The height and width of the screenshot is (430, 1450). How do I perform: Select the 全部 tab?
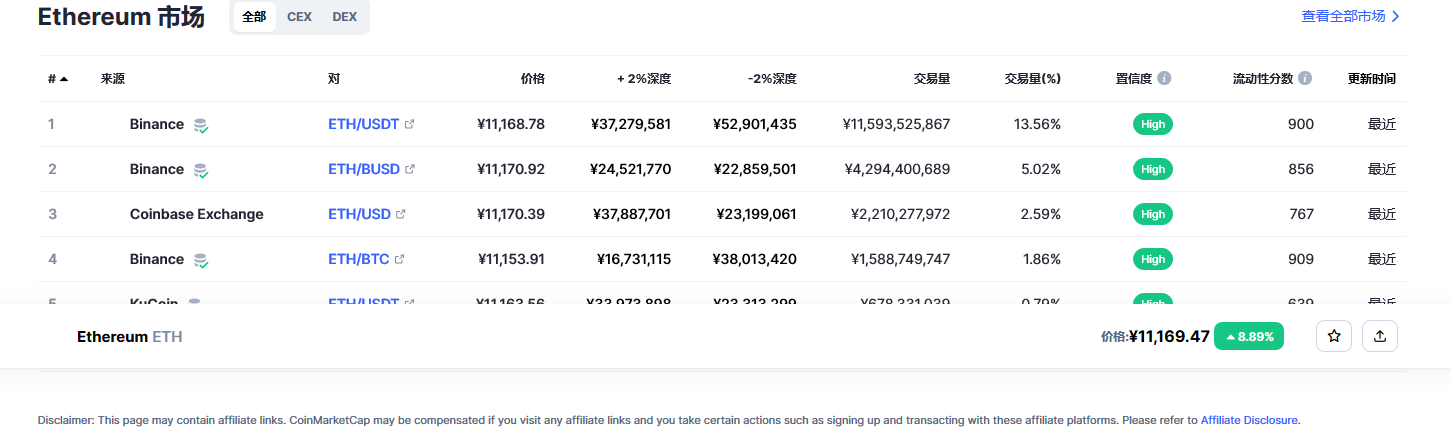254,17
